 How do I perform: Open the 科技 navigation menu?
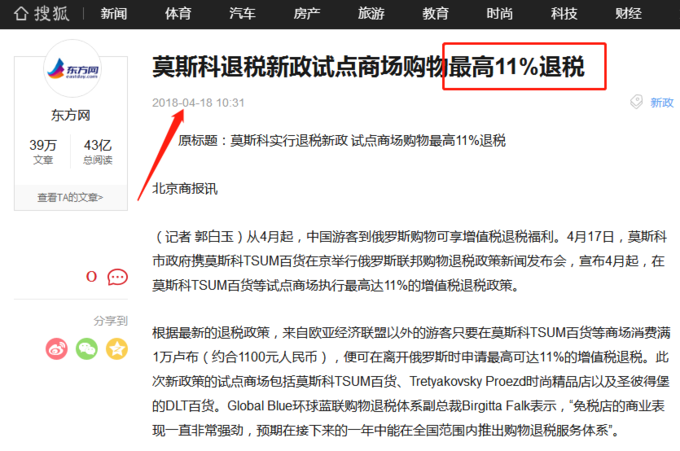564,14
